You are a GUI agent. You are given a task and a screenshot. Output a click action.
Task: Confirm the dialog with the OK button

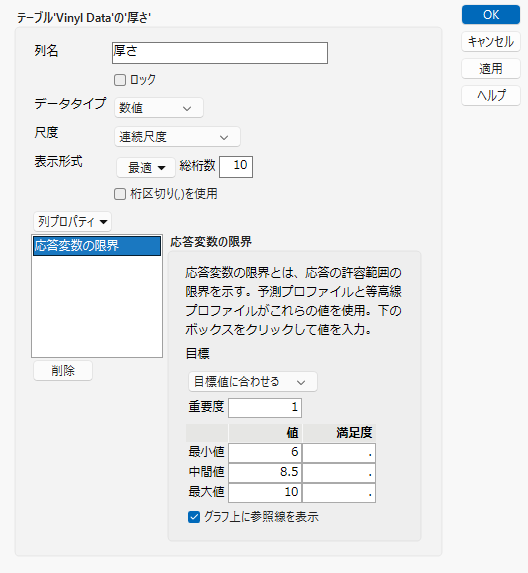(x=491, y=15)
